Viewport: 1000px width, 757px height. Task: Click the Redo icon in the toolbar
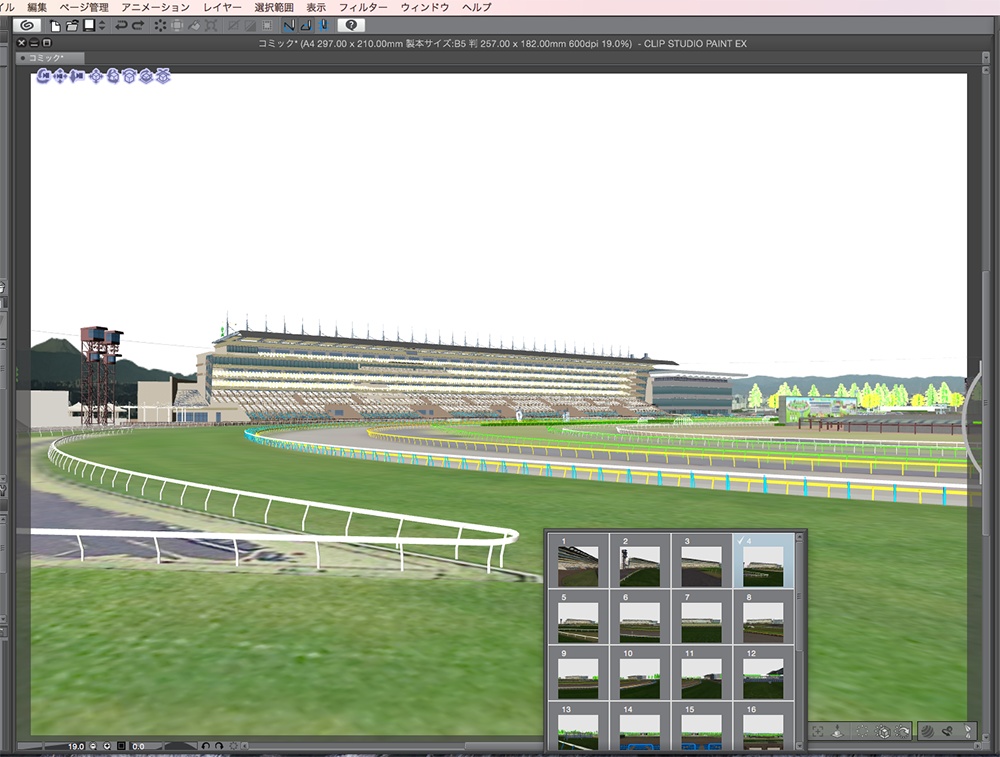(137, 25)
